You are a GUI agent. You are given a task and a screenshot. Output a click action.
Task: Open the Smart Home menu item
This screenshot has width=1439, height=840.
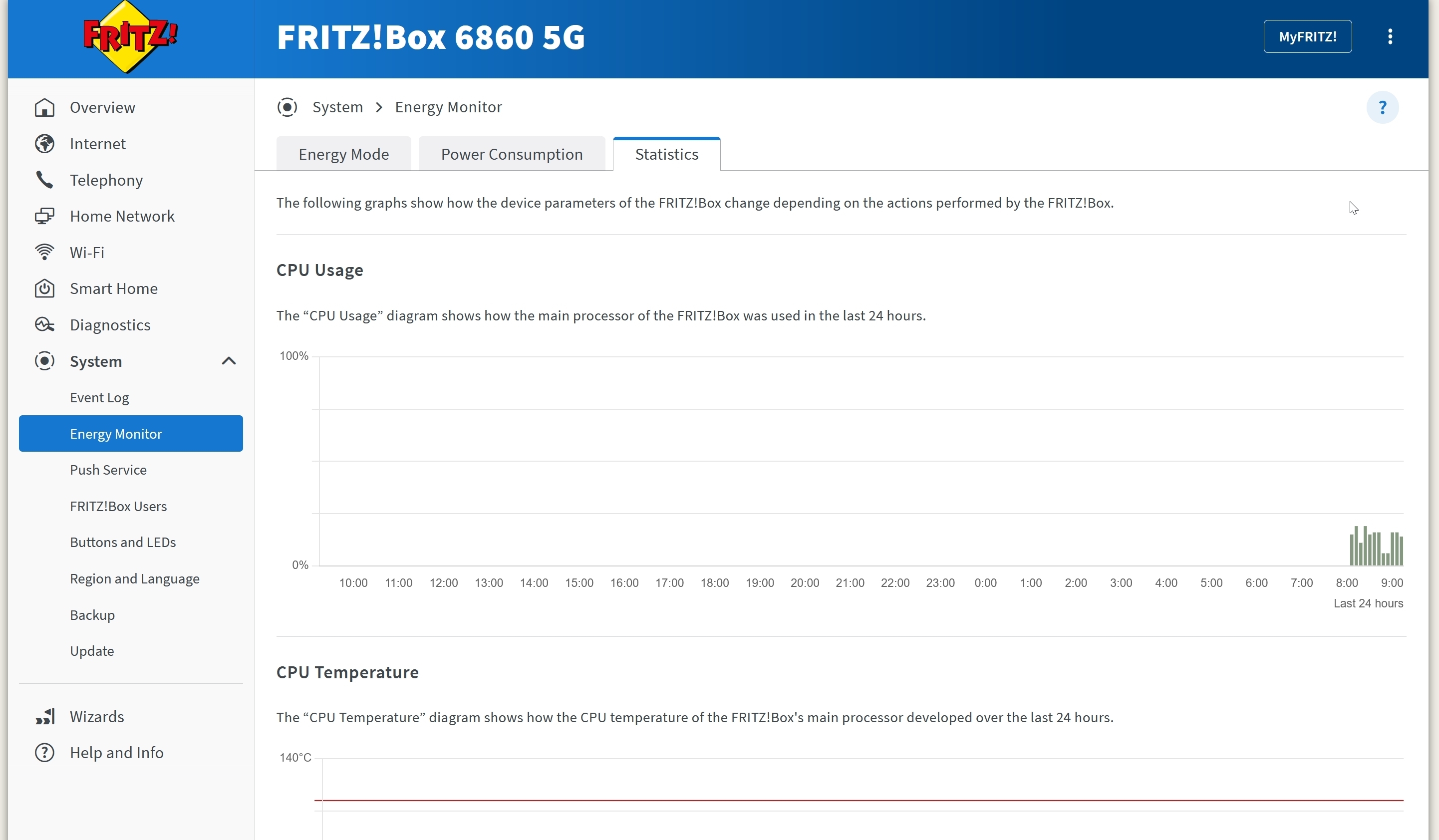pos(114,289)
